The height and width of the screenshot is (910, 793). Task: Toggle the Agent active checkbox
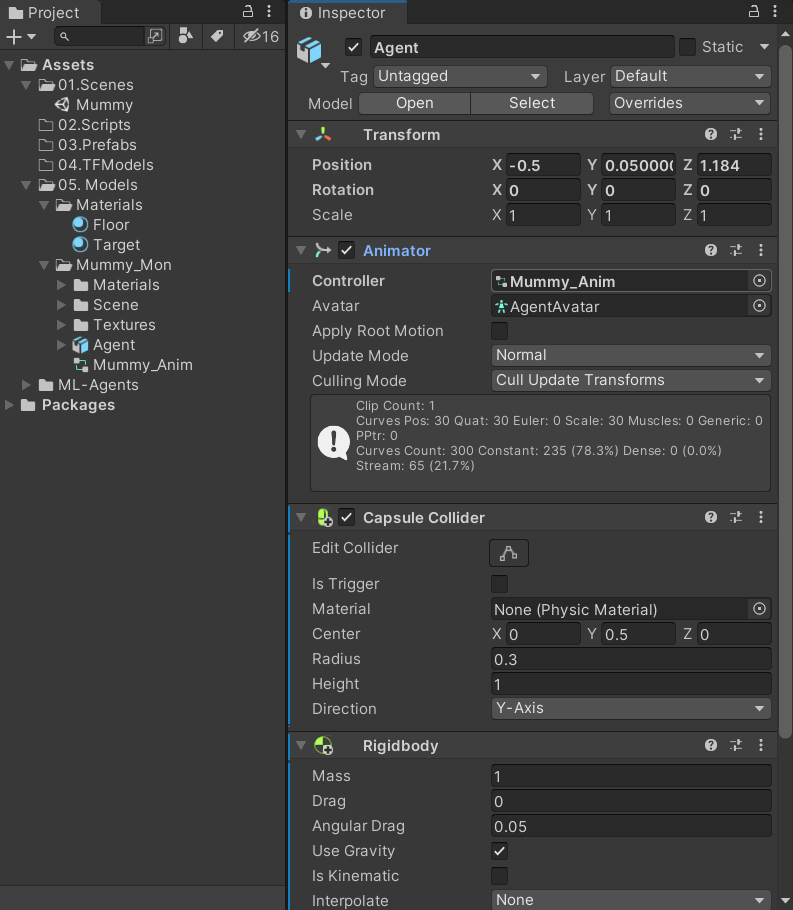coord(353,47)
